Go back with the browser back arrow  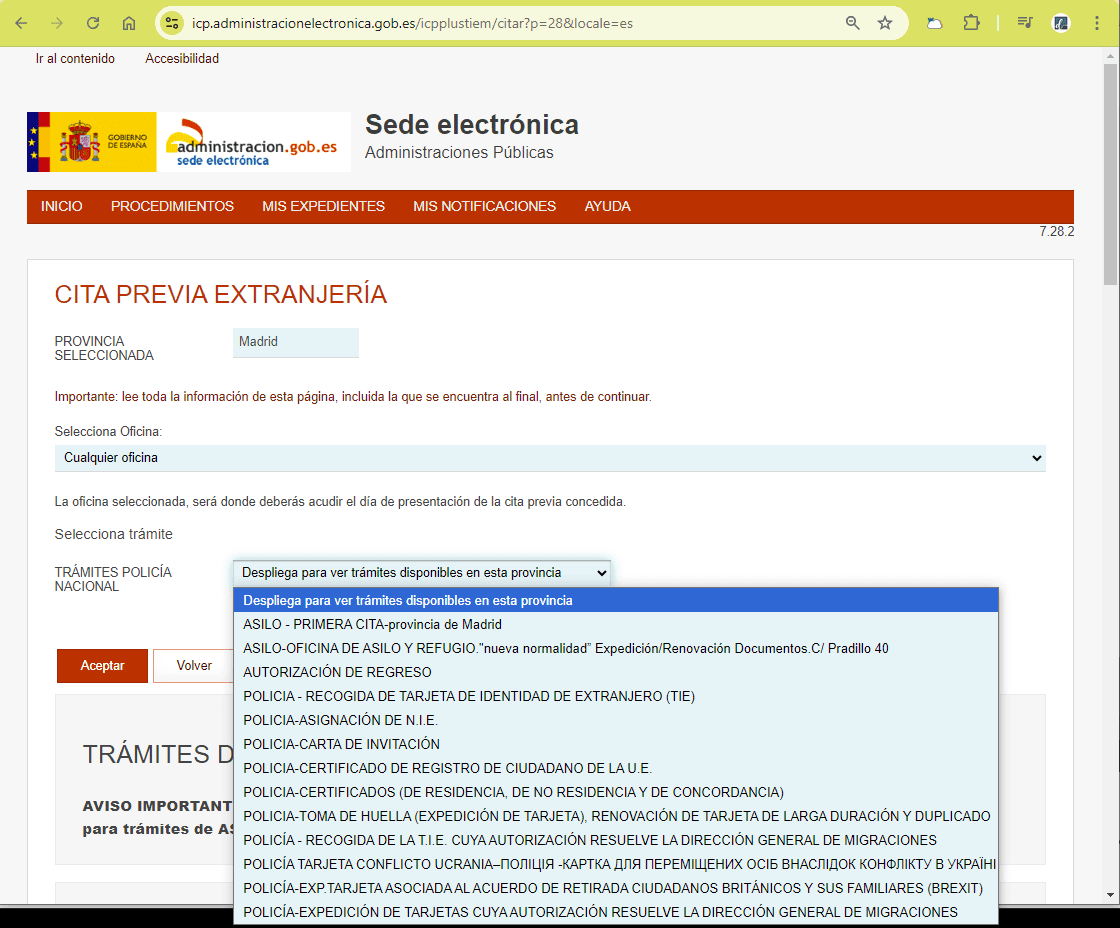pyautogui.click(x=21, y=23)
